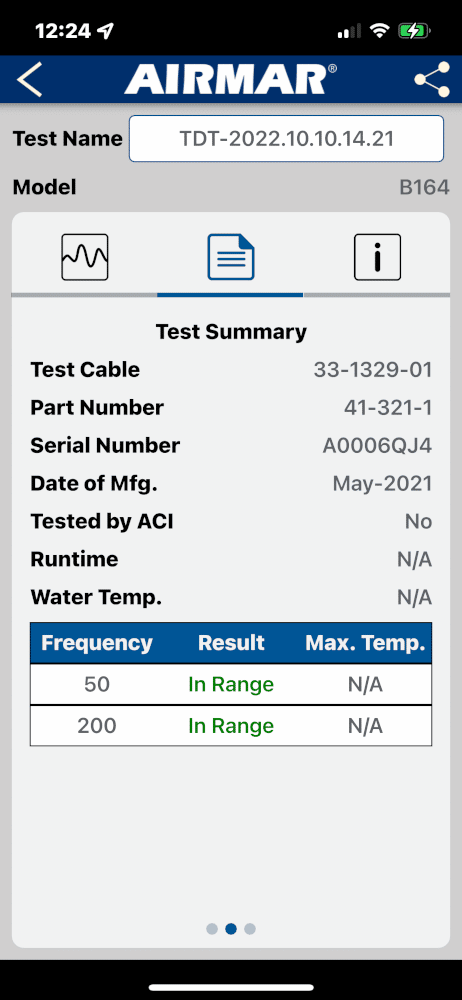Screen dimensions: 462x1000
Task: Click the AIRMAR logo
Action: coord(231,80)
